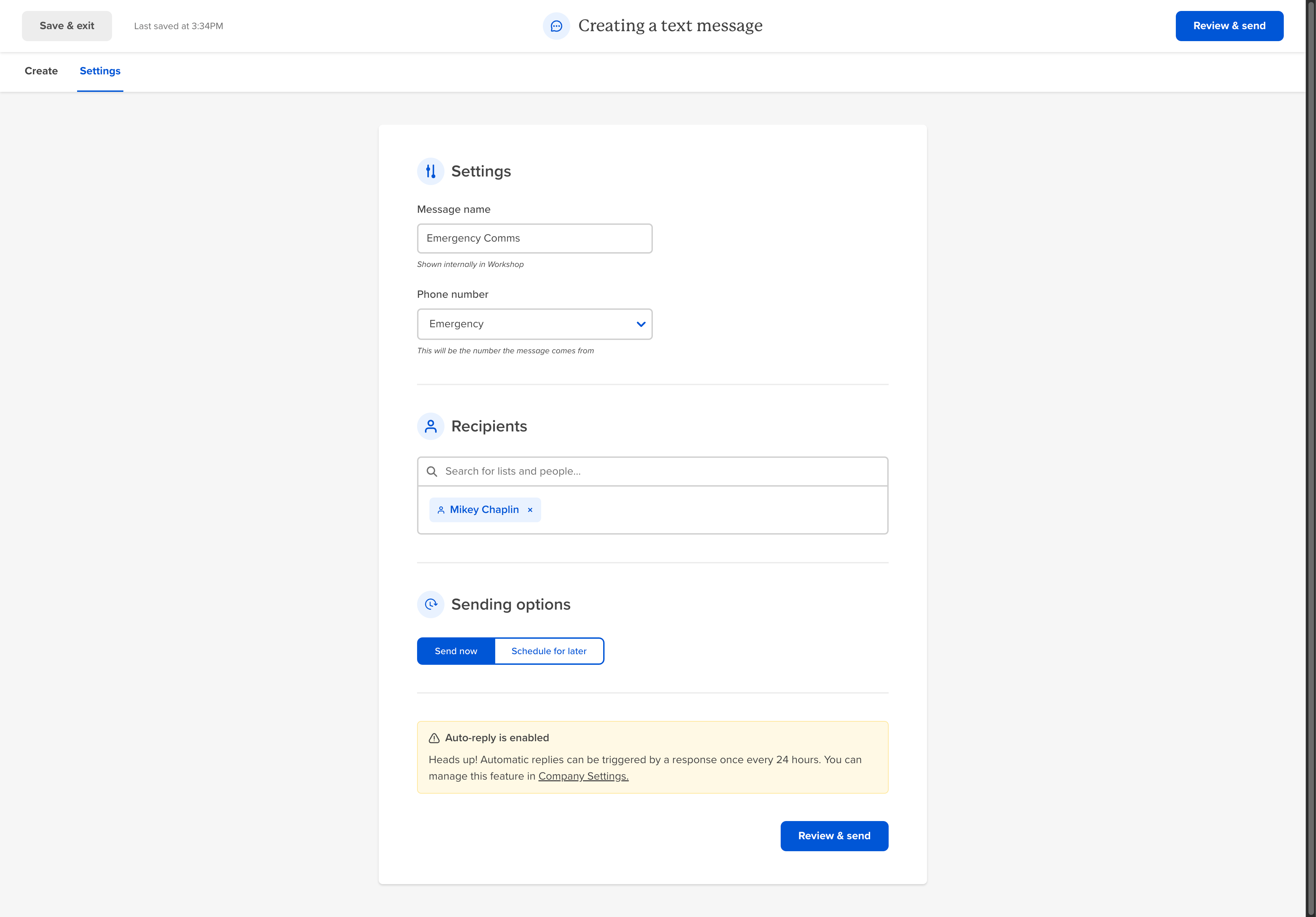Open the Phone number Emergency dropdown

click(x=534, y=324)
